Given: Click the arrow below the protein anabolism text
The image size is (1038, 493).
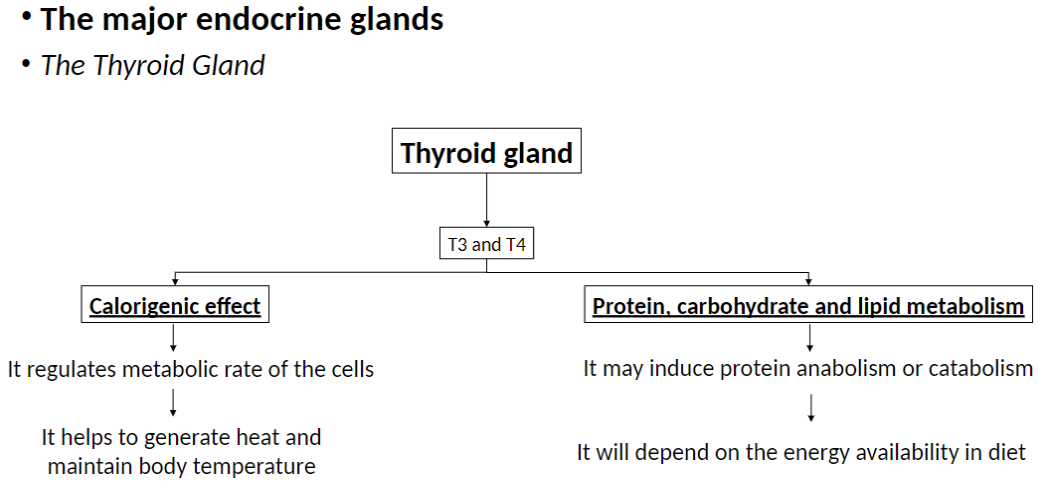Looking at the screenshot, I should pos(809,407).
